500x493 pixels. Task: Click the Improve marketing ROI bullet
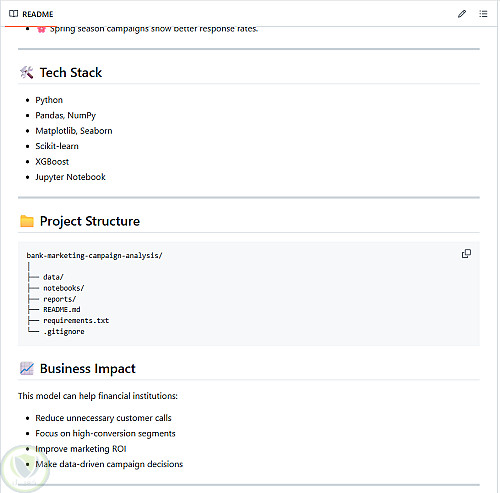point(81,449)
